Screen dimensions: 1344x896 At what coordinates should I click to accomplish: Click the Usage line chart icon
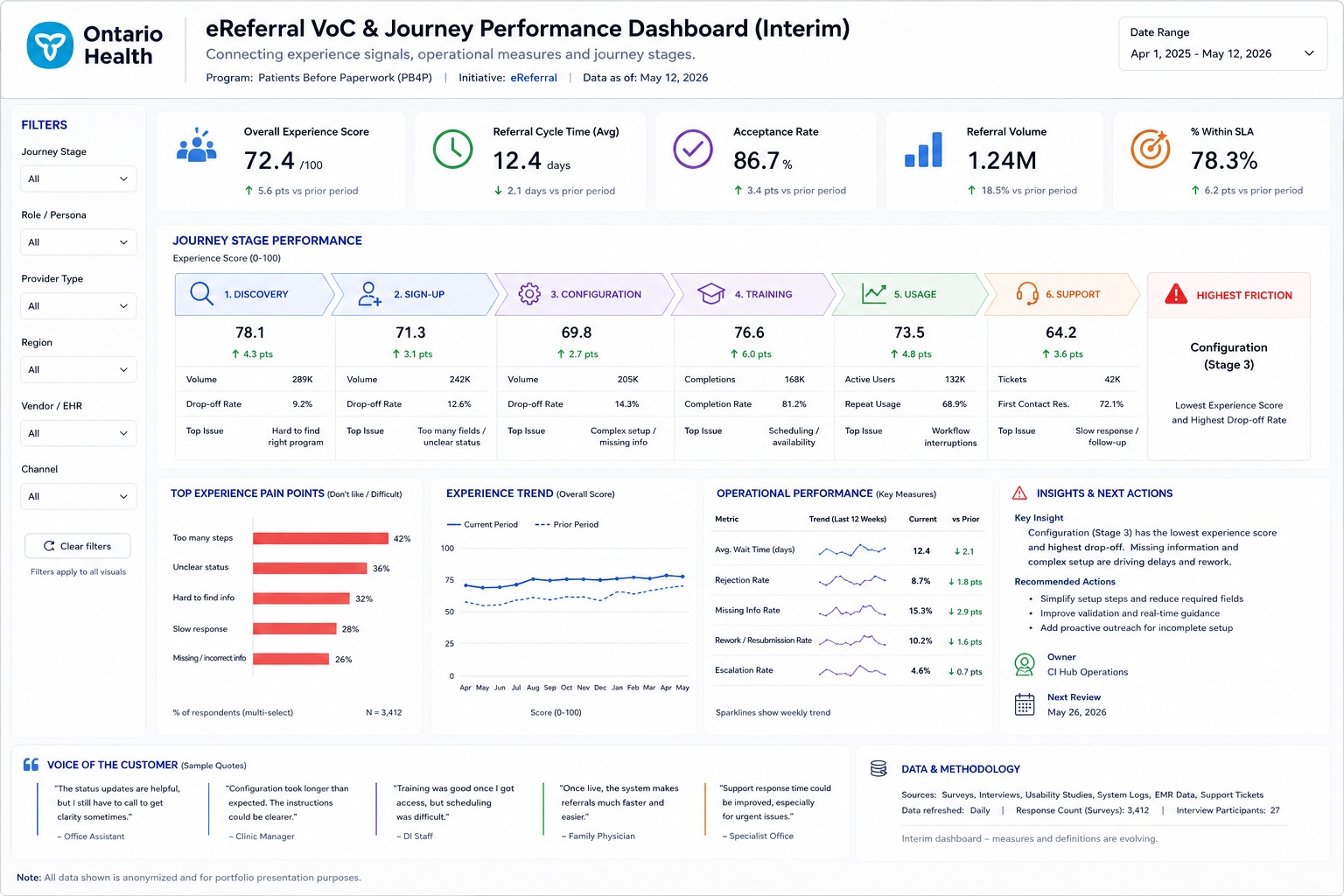(874, 294)
